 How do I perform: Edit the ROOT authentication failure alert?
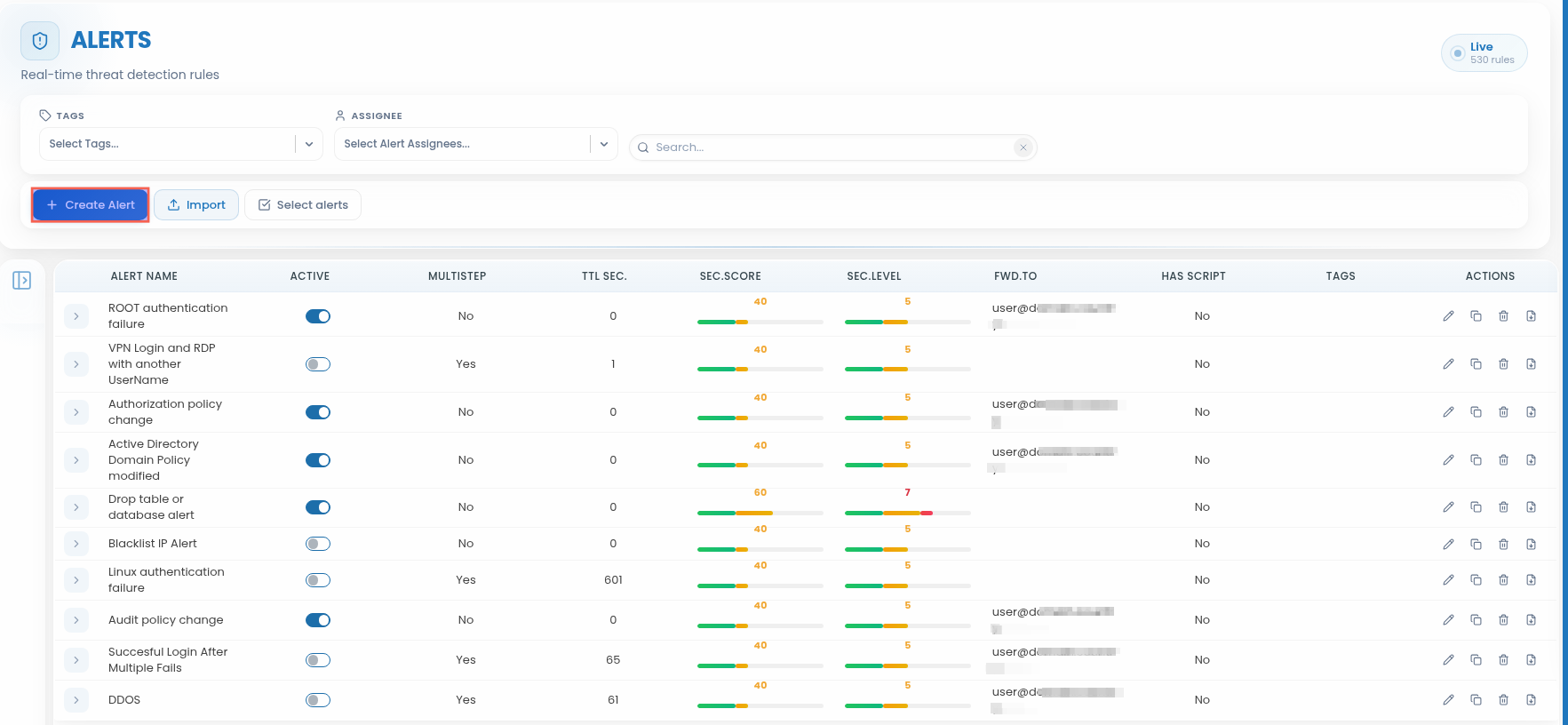1448,316
